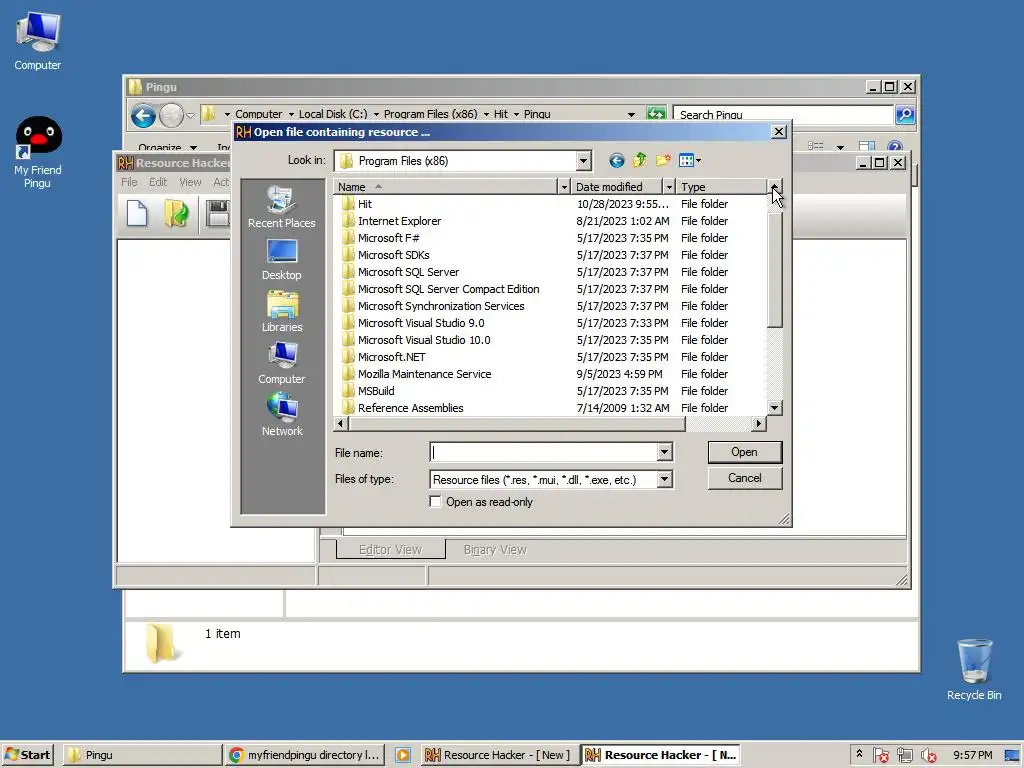Click the Open file icon in Resource Hacker toolbar
The image size is (1024, 768).
pyautogui.click(x=176, y=214)
